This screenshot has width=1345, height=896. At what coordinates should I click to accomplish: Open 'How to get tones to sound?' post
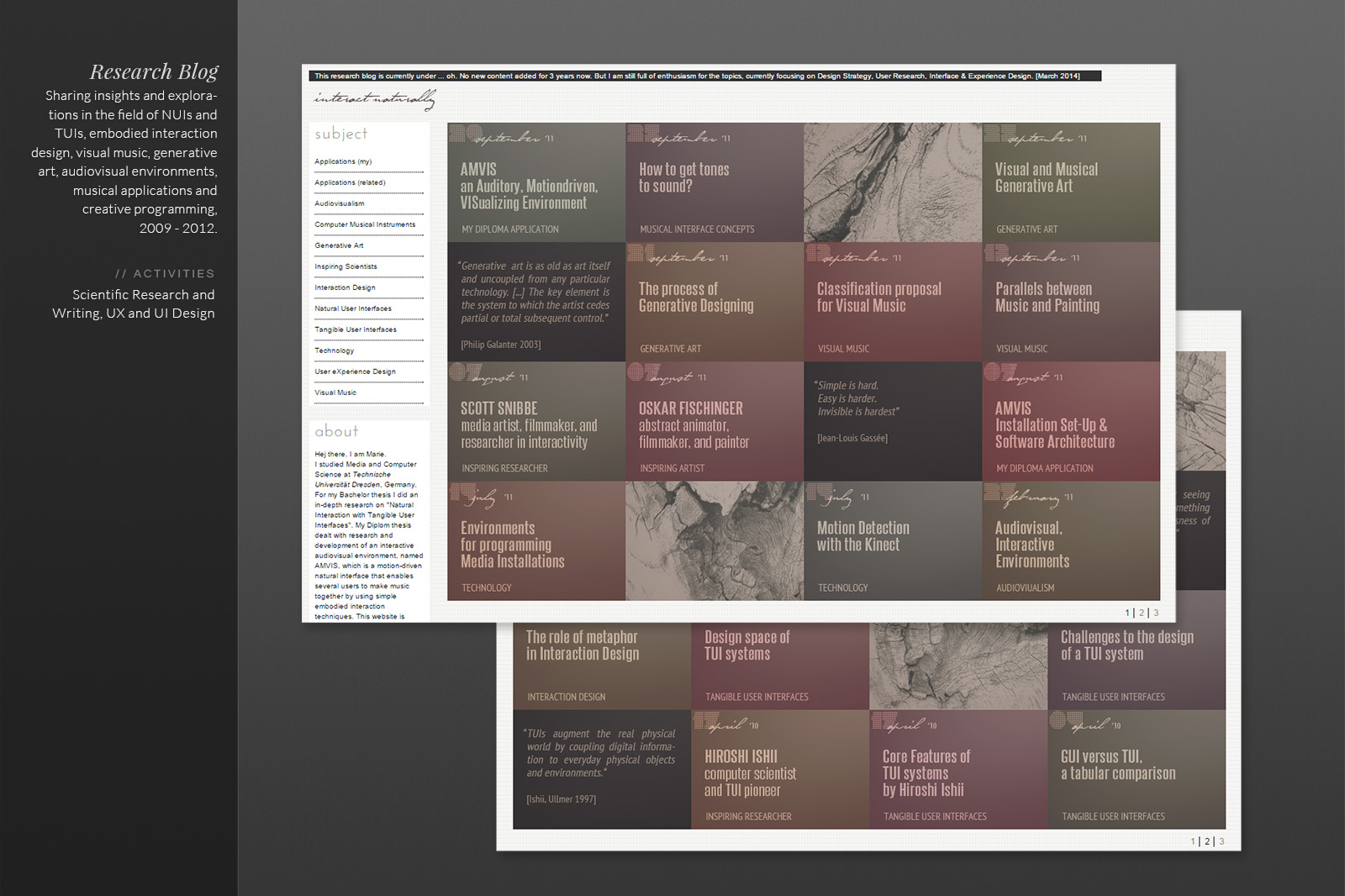click(x=715, y=182)
